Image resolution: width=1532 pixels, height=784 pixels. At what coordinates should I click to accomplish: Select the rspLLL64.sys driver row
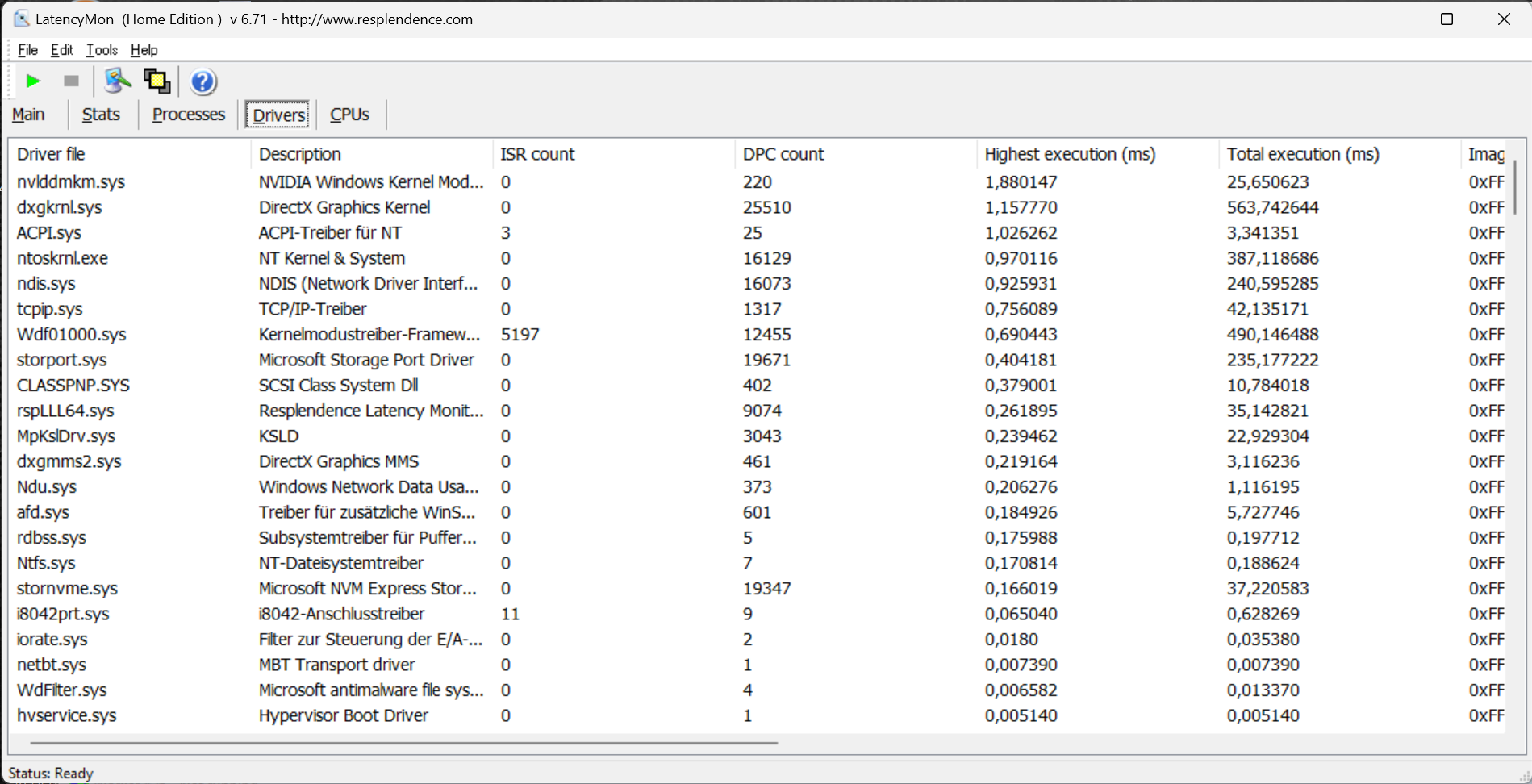coord(757,411)
